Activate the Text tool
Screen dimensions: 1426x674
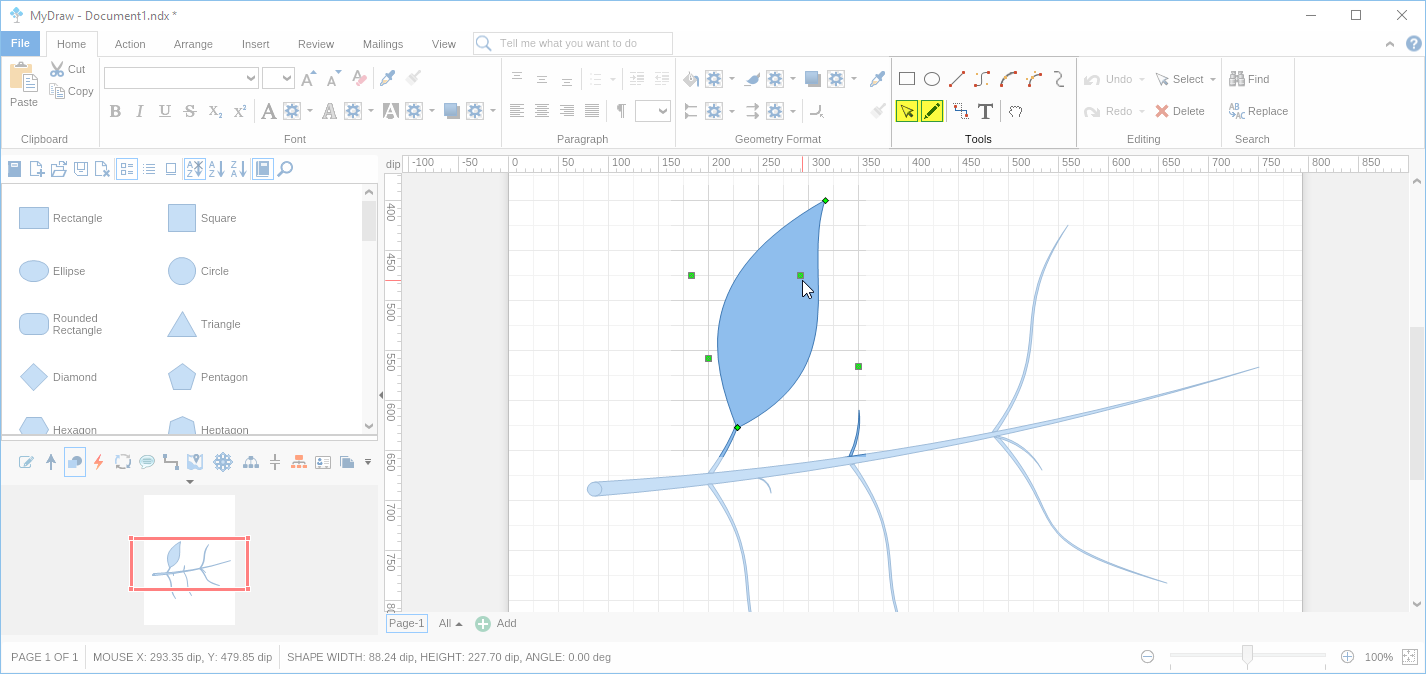pyautogui.click(x=985, y=111)
